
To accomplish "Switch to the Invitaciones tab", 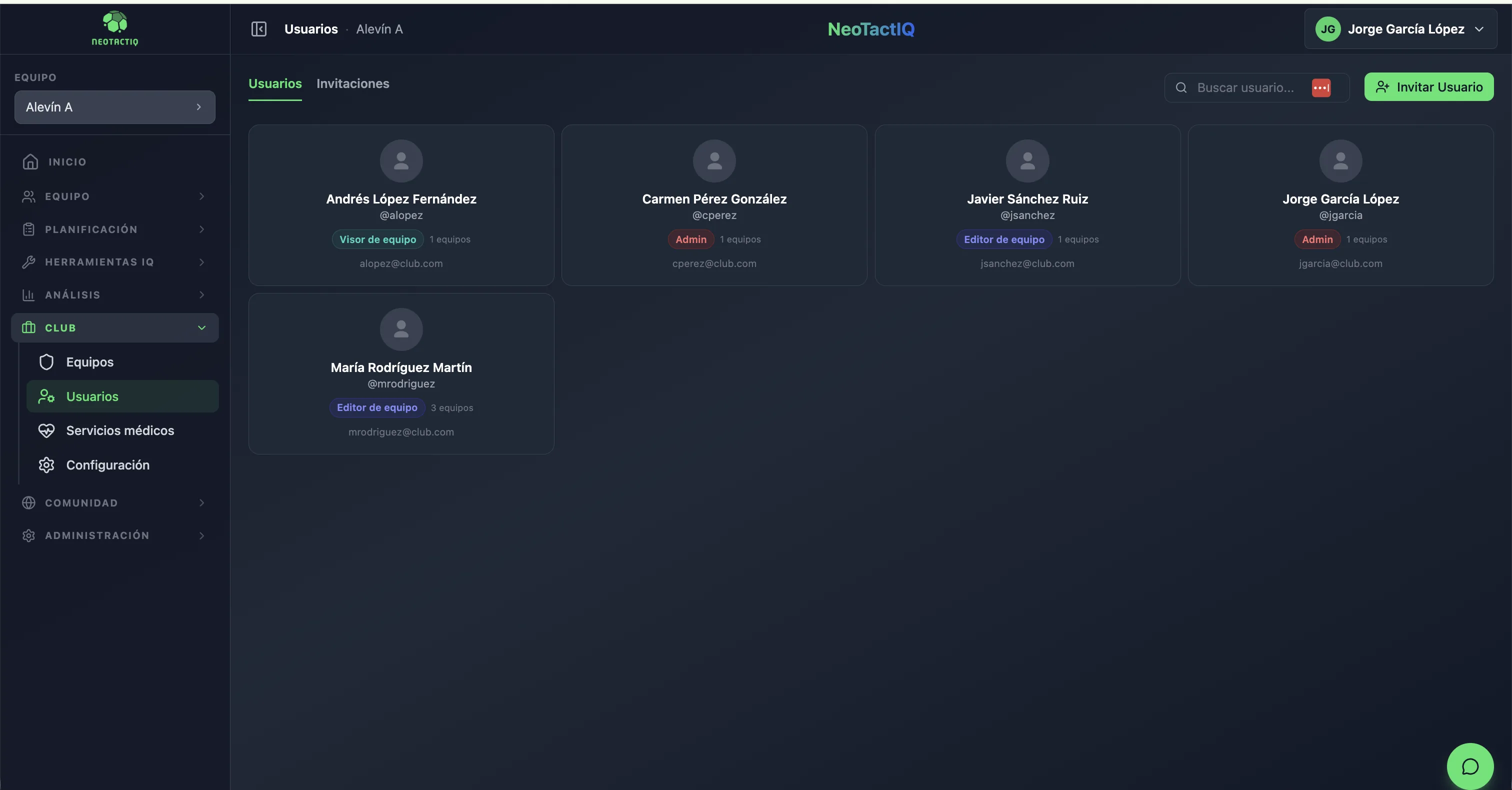I will click(x=353, y=83).
